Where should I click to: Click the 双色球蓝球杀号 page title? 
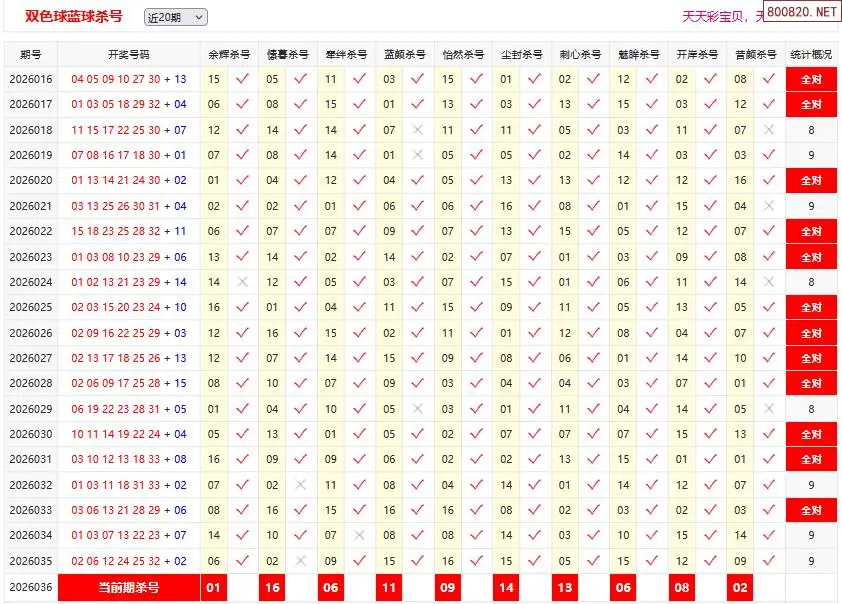[74, 17]
